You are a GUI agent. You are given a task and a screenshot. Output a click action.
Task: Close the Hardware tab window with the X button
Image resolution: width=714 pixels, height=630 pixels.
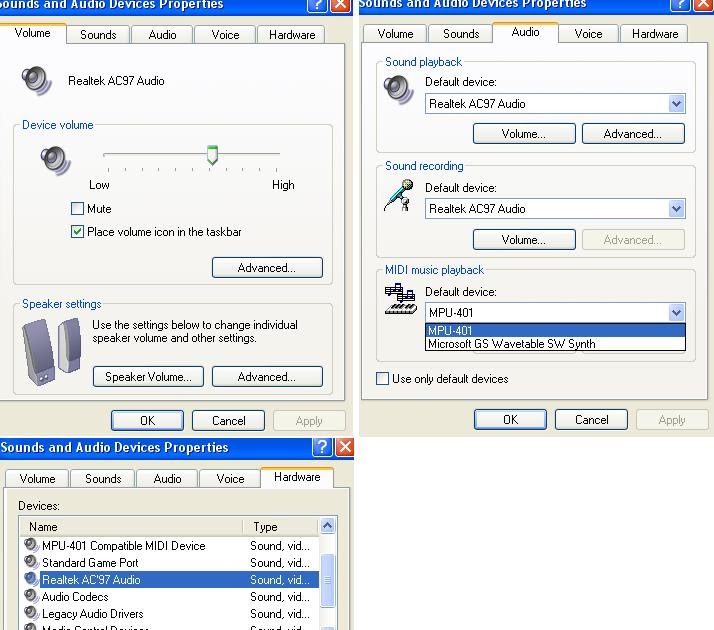[x=344, y=447]
